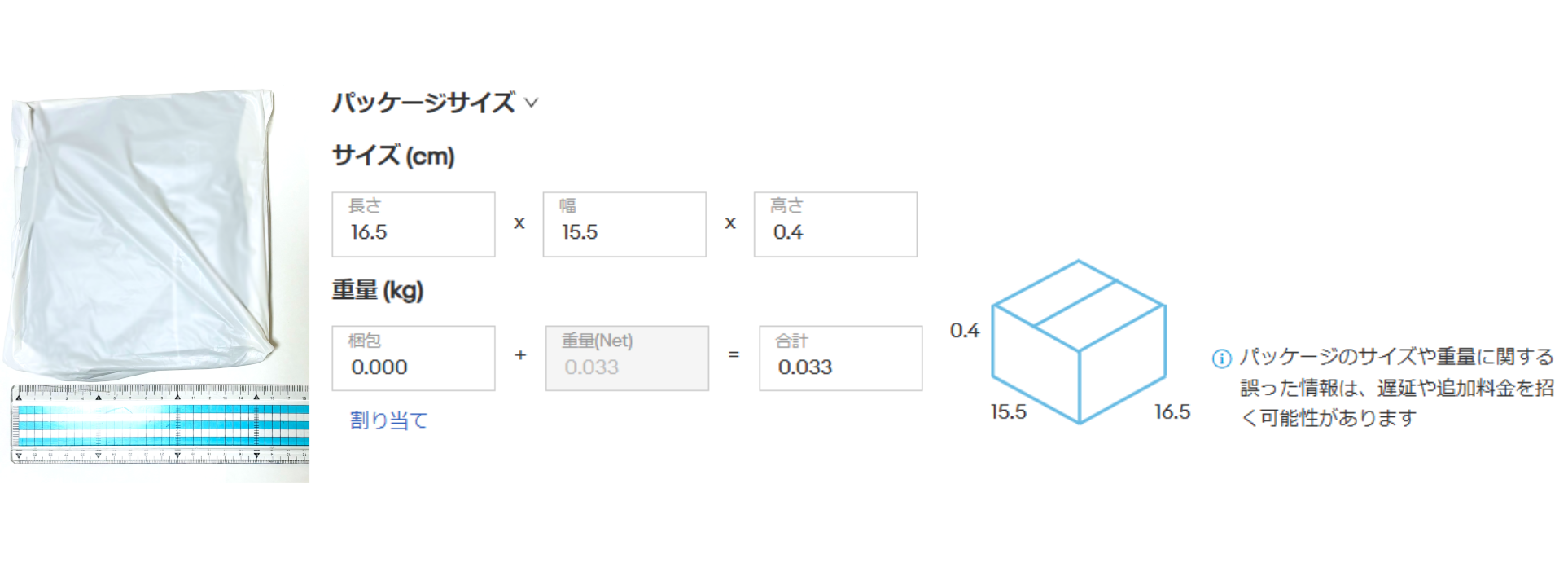Click the greyed-out 重量(Net) field
1568x585 pixels.
627,358
